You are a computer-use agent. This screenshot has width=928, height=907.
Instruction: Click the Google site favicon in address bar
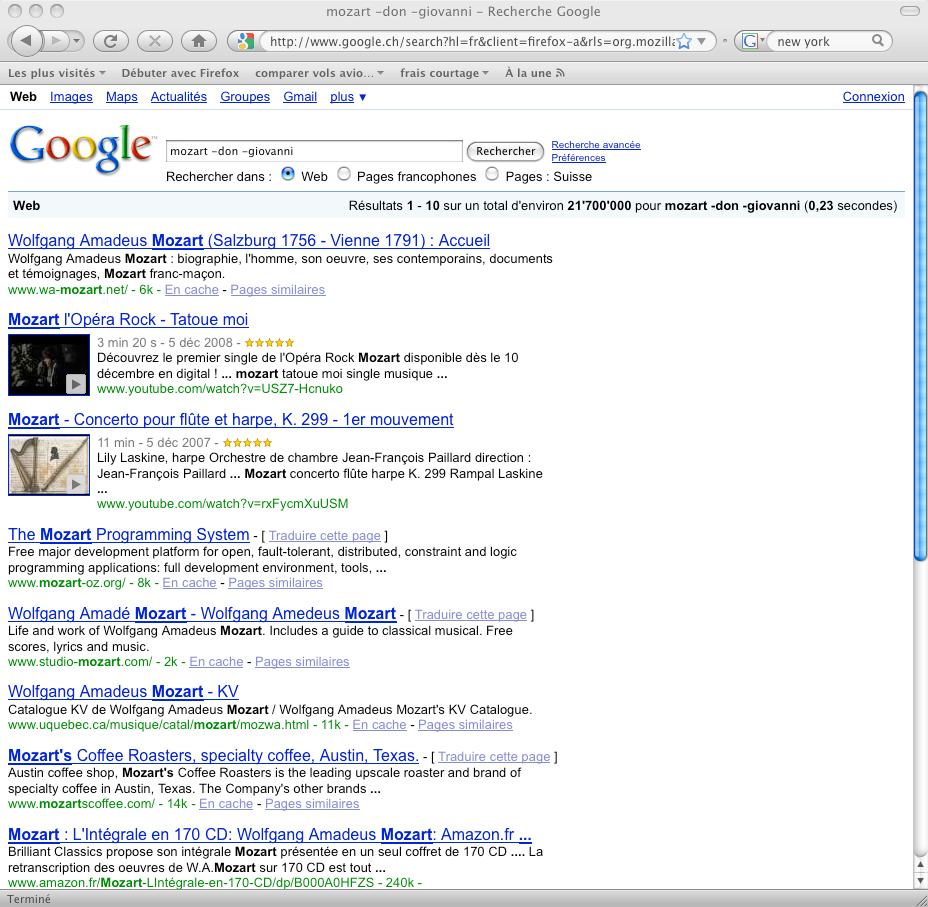point(245,41)
